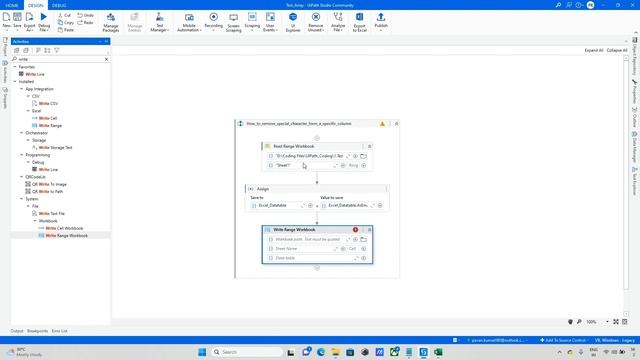Select Write CSV activity
Image resolution: width=640 pixels, height=360 pixels.
coord(48,104)
